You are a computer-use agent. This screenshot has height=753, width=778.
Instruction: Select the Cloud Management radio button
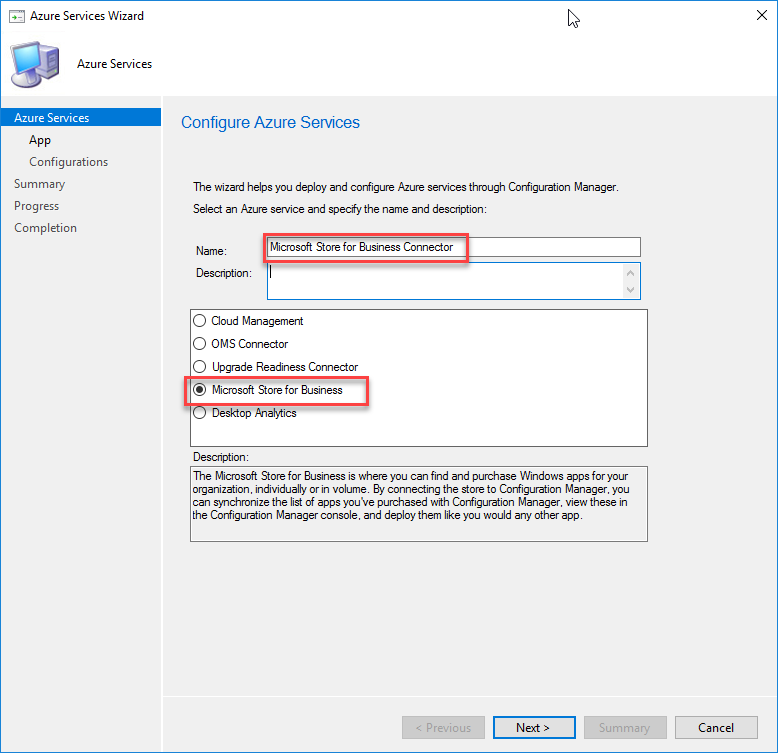pyautogui.click(x=199, y=321)
